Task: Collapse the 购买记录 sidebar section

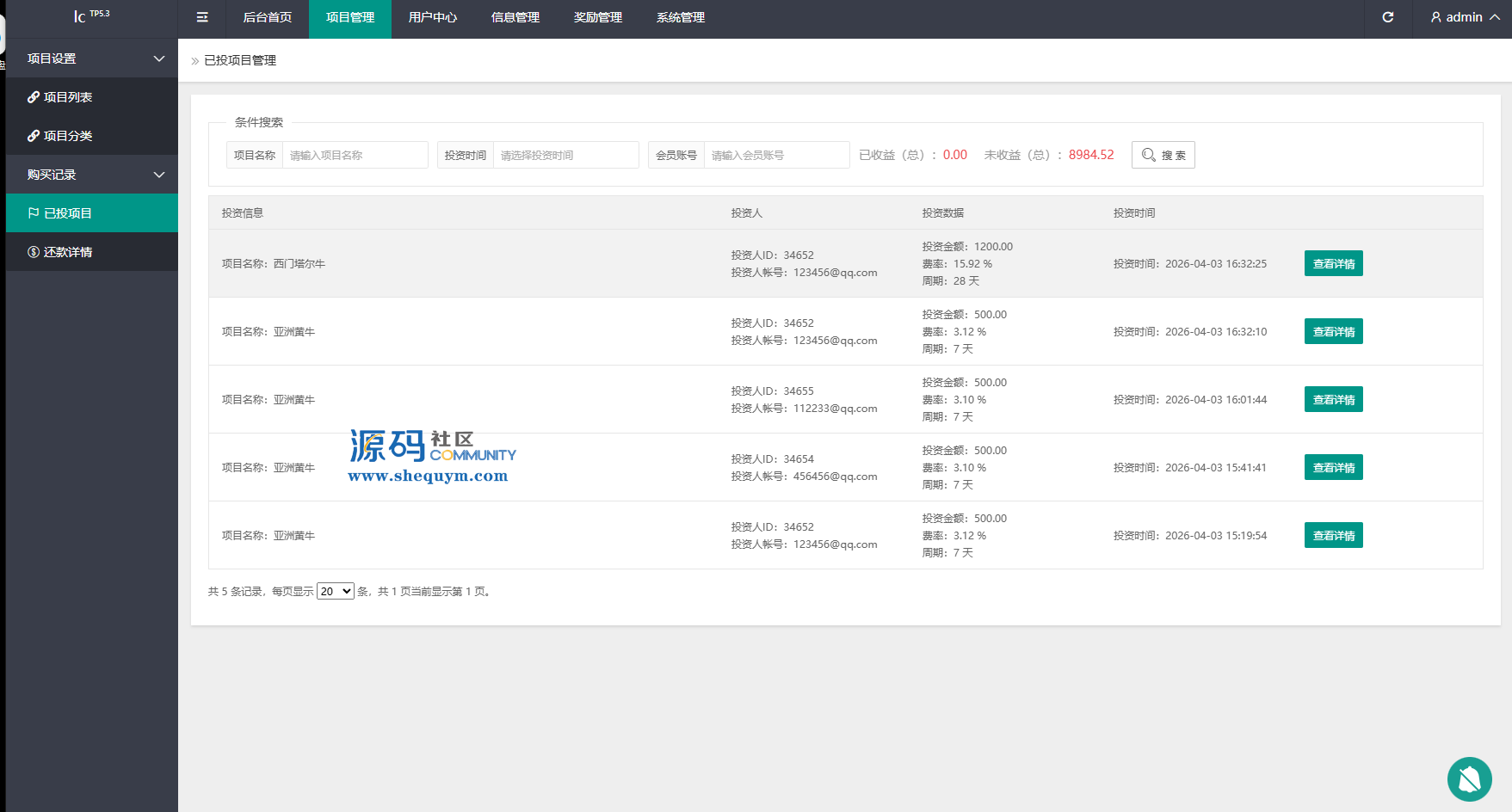Action: click(159, 175)
